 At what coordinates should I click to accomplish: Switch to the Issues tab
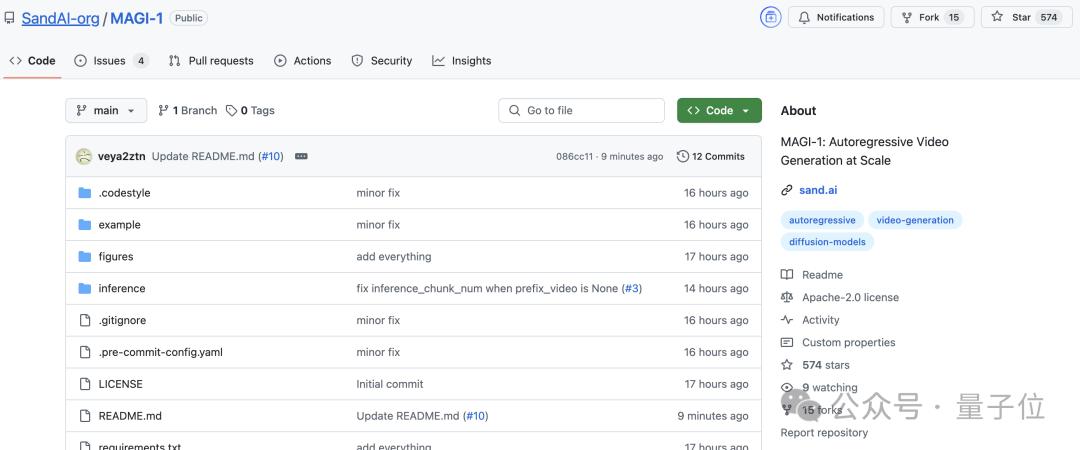[x=111, y=61]
